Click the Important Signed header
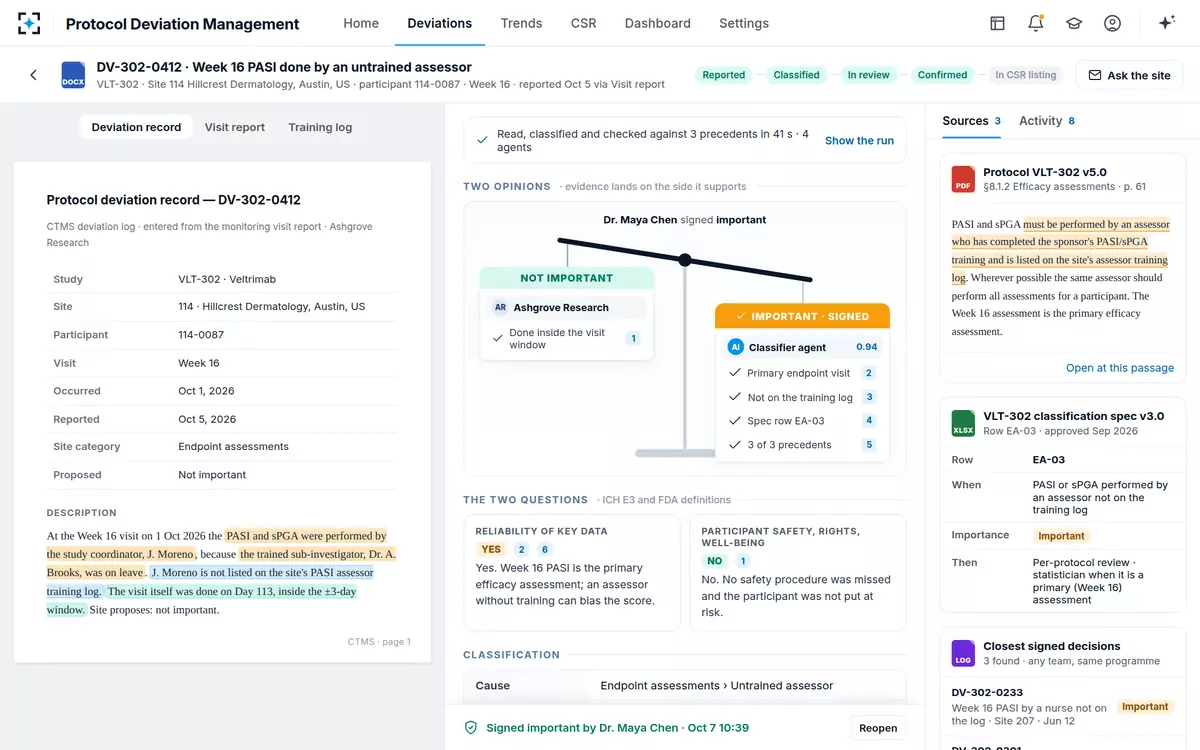This screenshot has height=750, width=1200. (802, 316)
